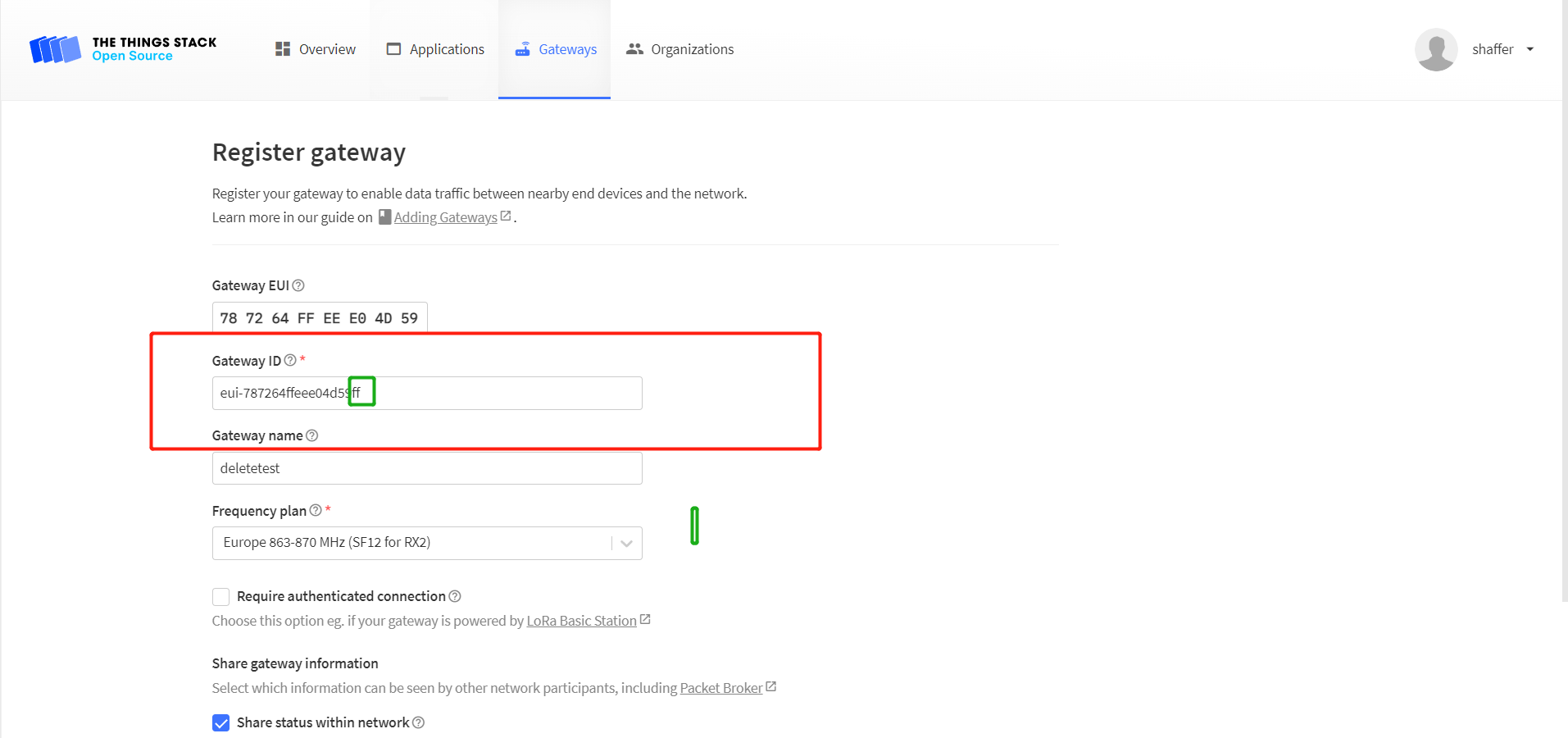Viewport: 1568px width, 738px height.
Task: Click into the Gateway EUI field
Action: click(x=319, y=318)
